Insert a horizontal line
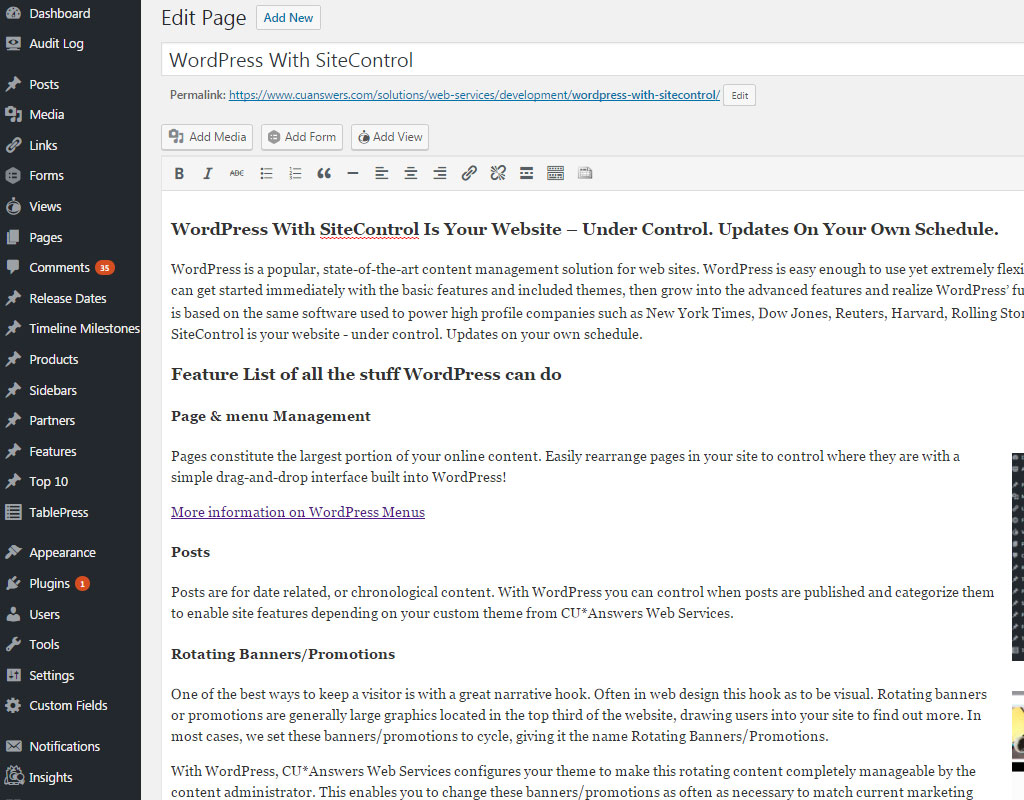Image resolution: width=1024 pixels, height=800 pixels. click(x=353, y=174)
